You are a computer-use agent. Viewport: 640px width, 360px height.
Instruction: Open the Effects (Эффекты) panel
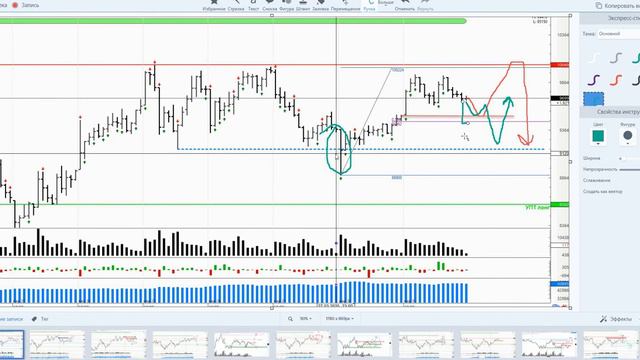[616, 319]
